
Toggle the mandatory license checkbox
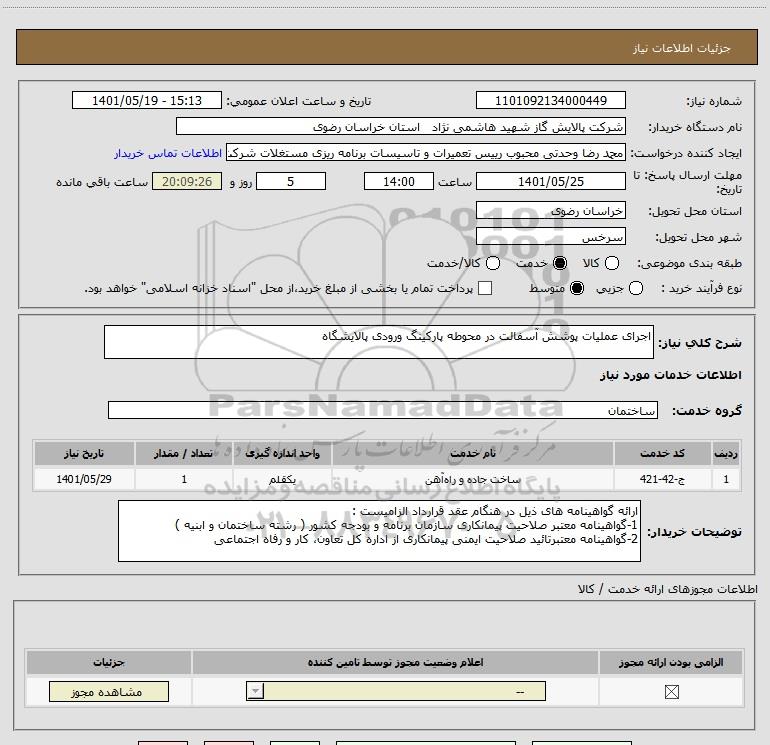click(671, 692)
